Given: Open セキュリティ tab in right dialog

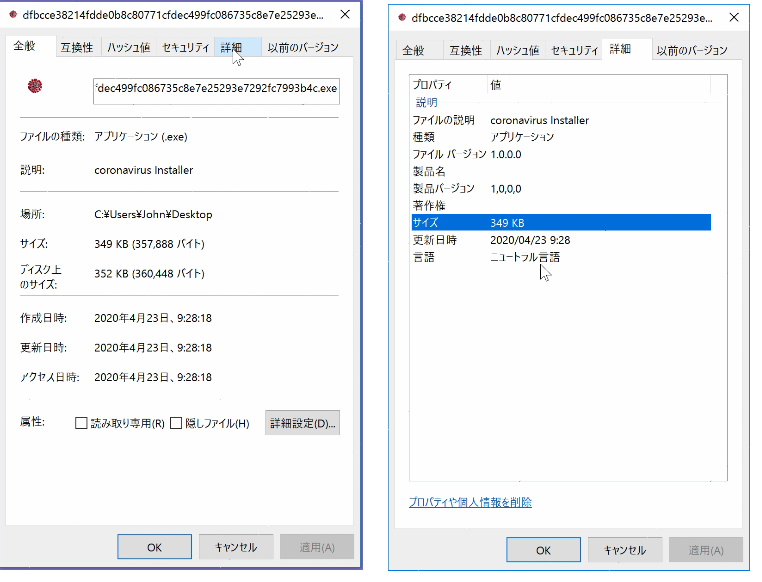Looking at the screenshot, I should click(575, 51).
